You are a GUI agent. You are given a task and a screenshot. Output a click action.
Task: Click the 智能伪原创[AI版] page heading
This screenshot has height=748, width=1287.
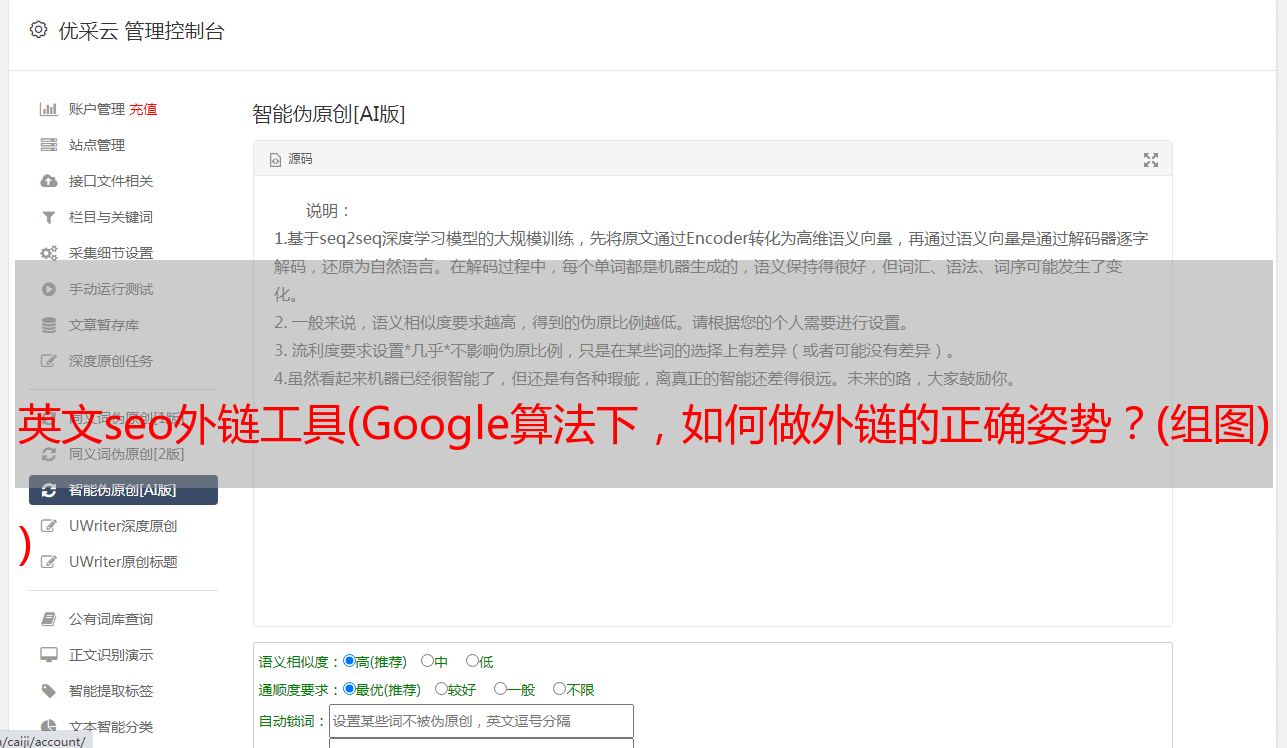pos(329,114)
